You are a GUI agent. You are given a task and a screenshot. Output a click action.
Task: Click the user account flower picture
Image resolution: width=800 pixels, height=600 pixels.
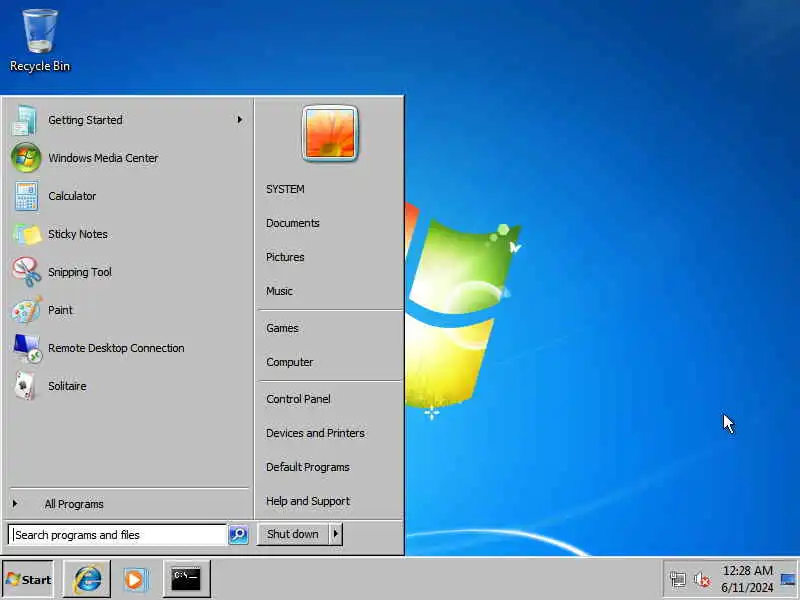(x=330, y=134)
